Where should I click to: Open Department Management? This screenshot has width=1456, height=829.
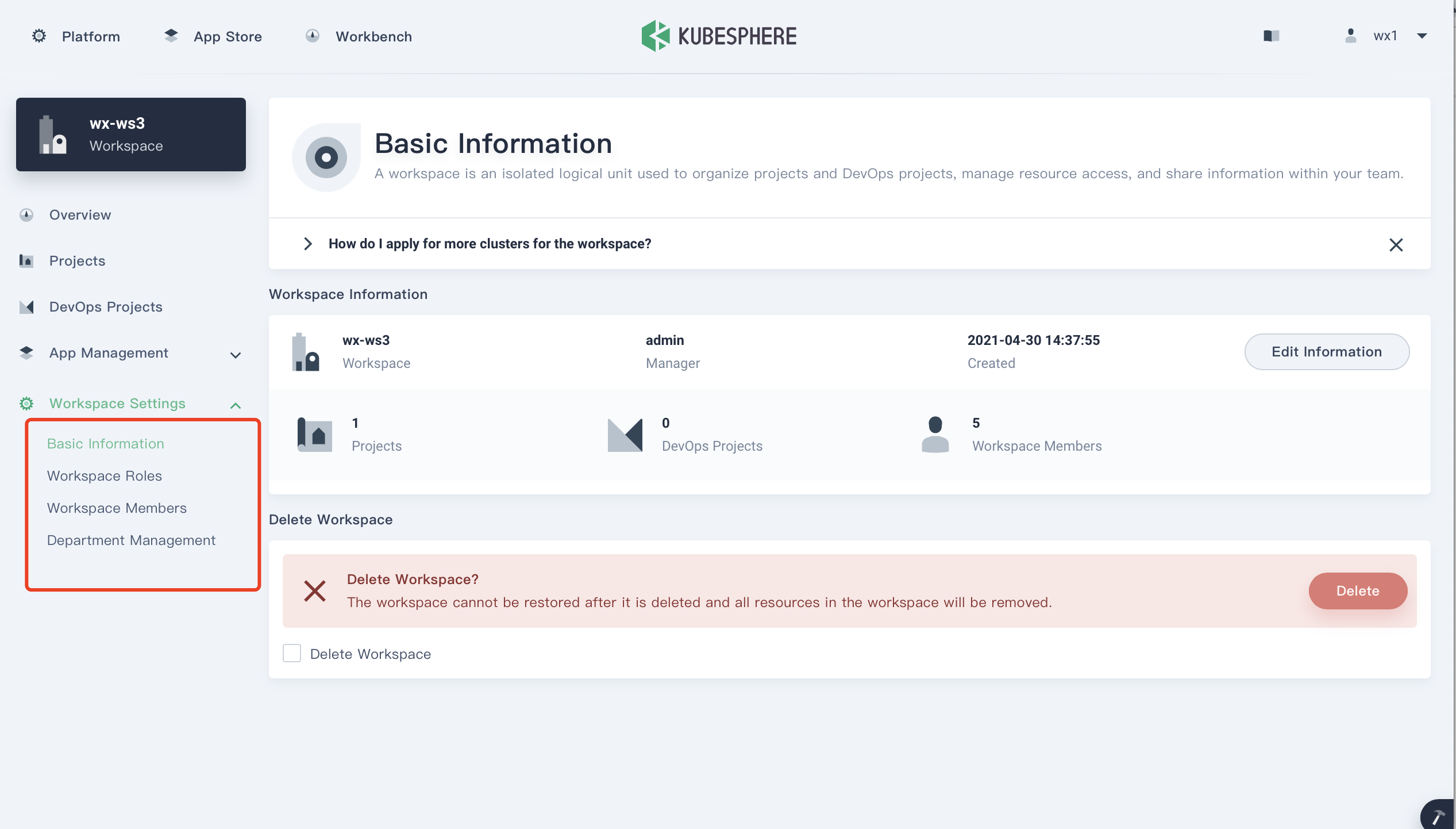pyautogui.click(x=131, y=540)
